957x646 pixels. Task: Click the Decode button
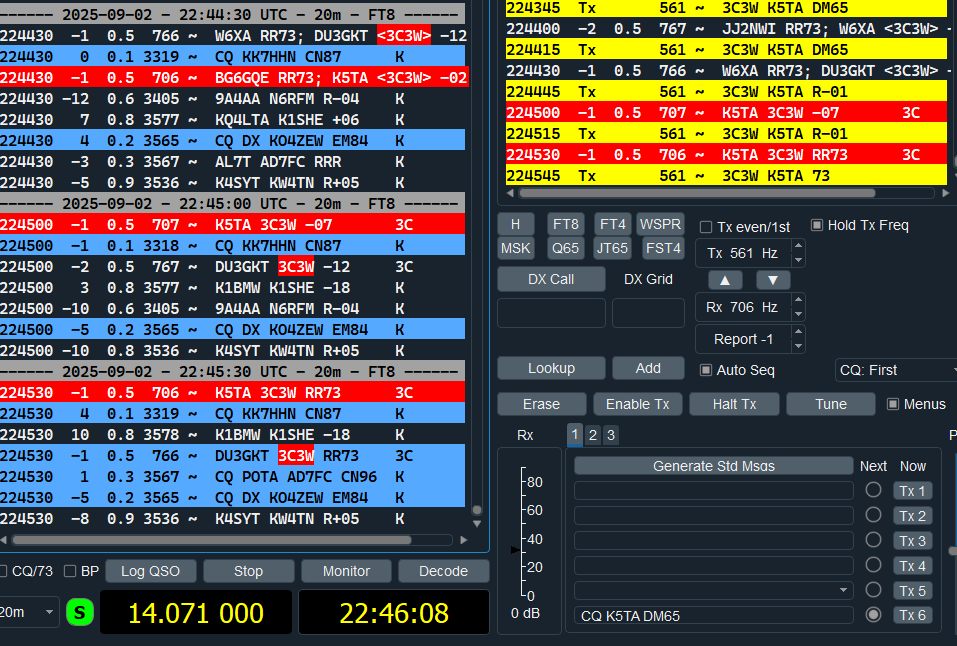click(444, 572)
